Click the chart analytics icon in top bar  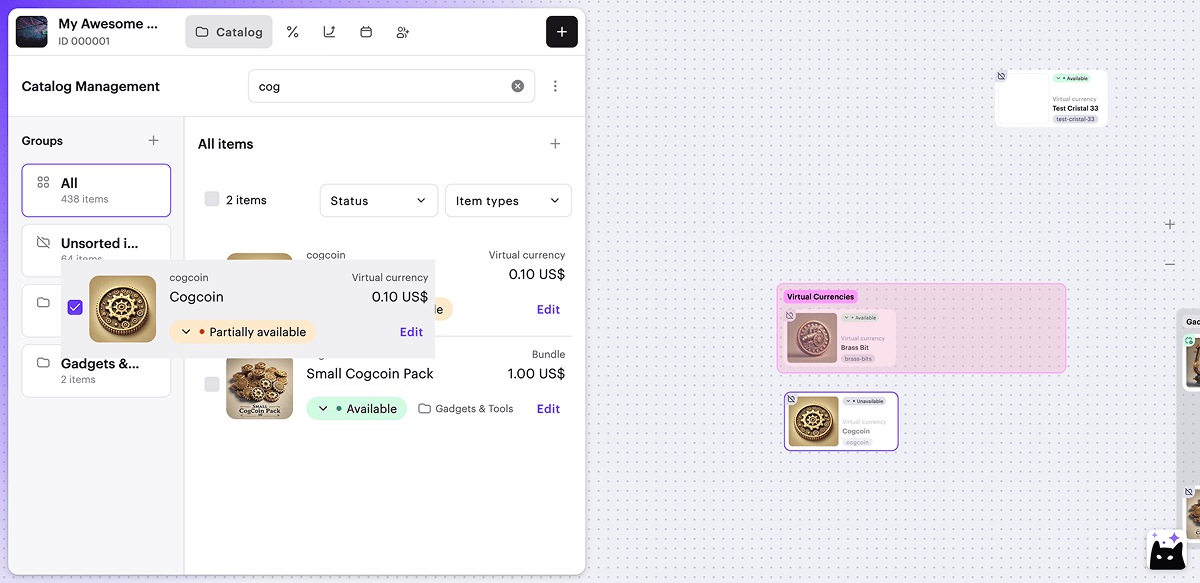329,32
